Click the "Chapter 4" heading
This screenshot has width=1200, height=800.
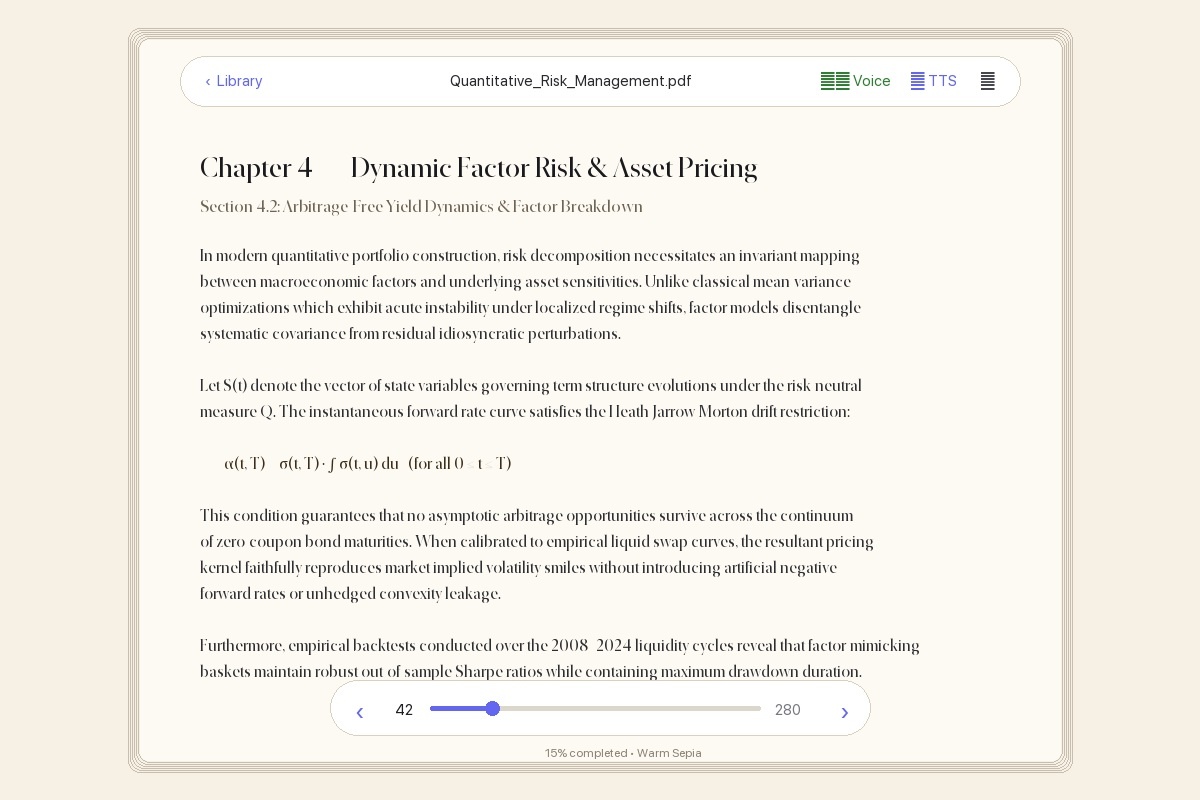[256, 168]
